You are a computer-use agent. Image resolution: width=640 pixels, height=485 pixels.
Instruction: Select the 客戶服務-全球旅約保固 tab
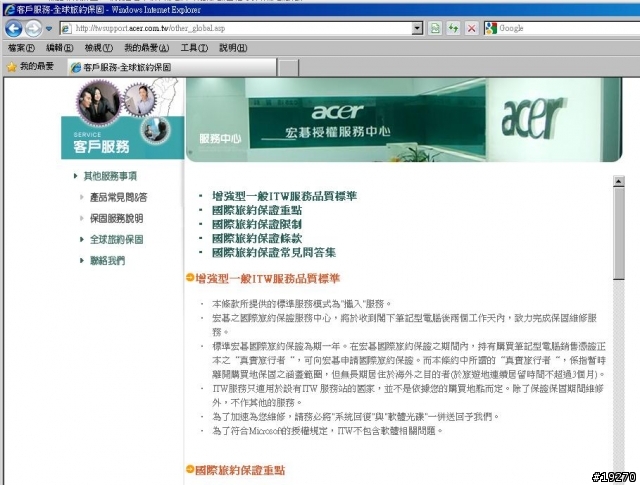(x=172, y=67)
